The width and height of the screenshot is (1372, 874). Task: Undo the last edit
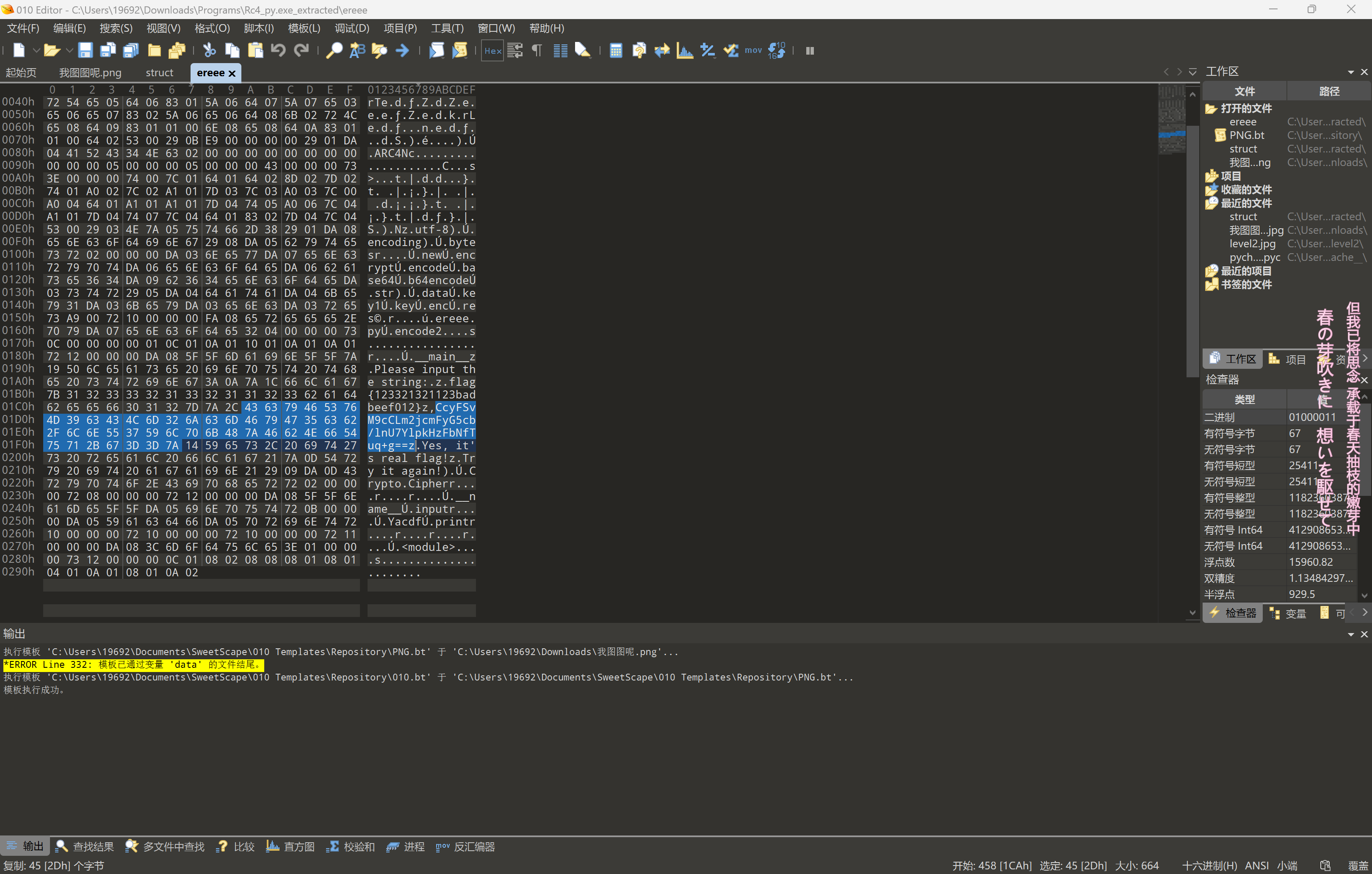click(278, 51)
